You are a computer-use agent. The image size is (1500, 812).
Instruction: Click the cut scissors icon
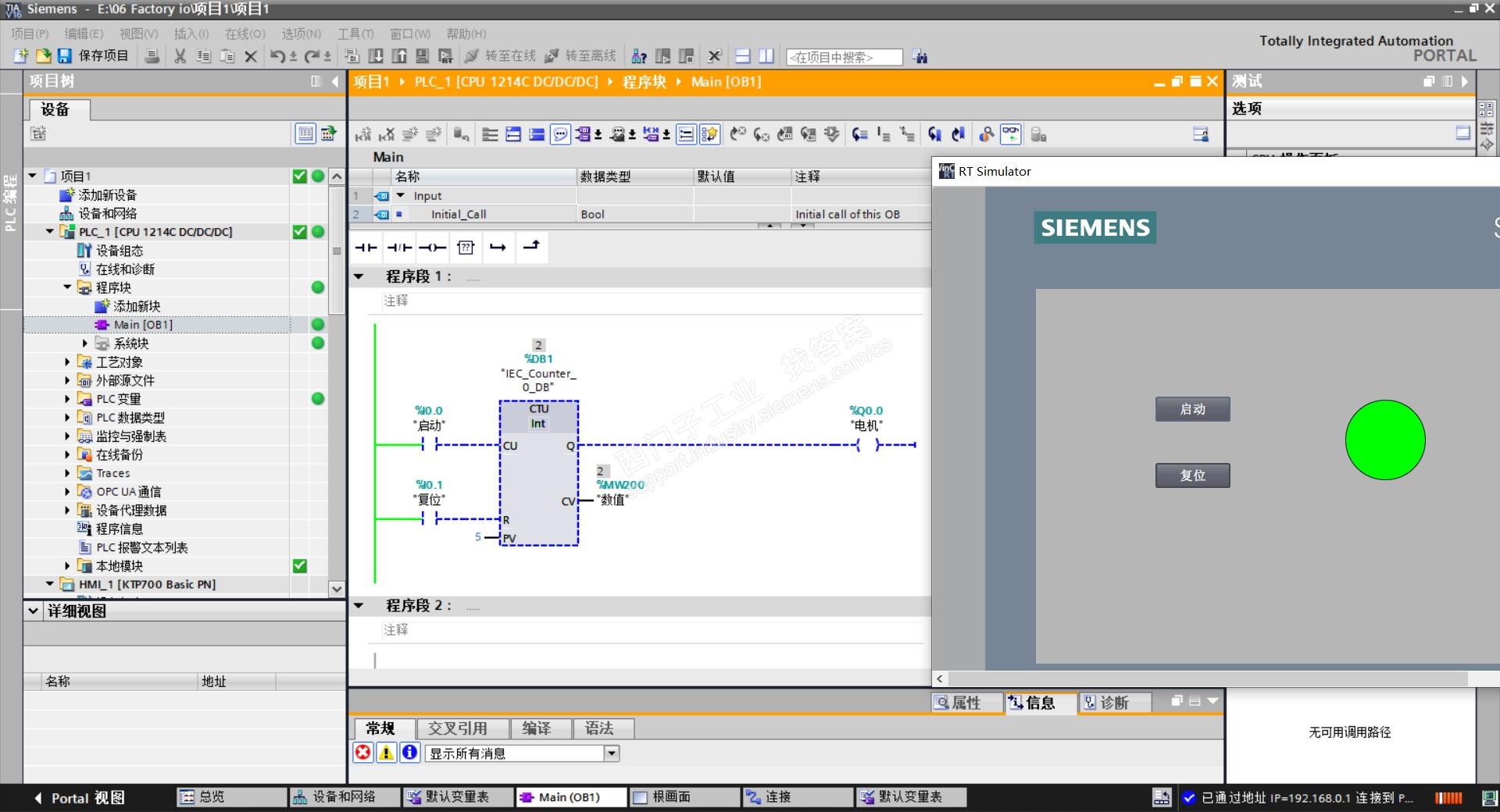coord(180,56)
